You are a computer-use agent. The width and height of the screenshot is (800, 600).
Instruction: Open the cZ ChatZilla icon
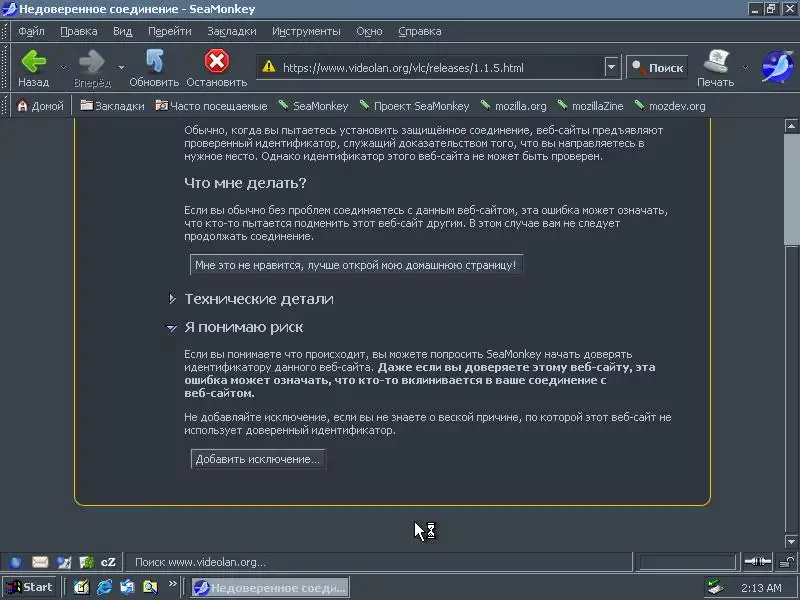[x=108, y=562]
